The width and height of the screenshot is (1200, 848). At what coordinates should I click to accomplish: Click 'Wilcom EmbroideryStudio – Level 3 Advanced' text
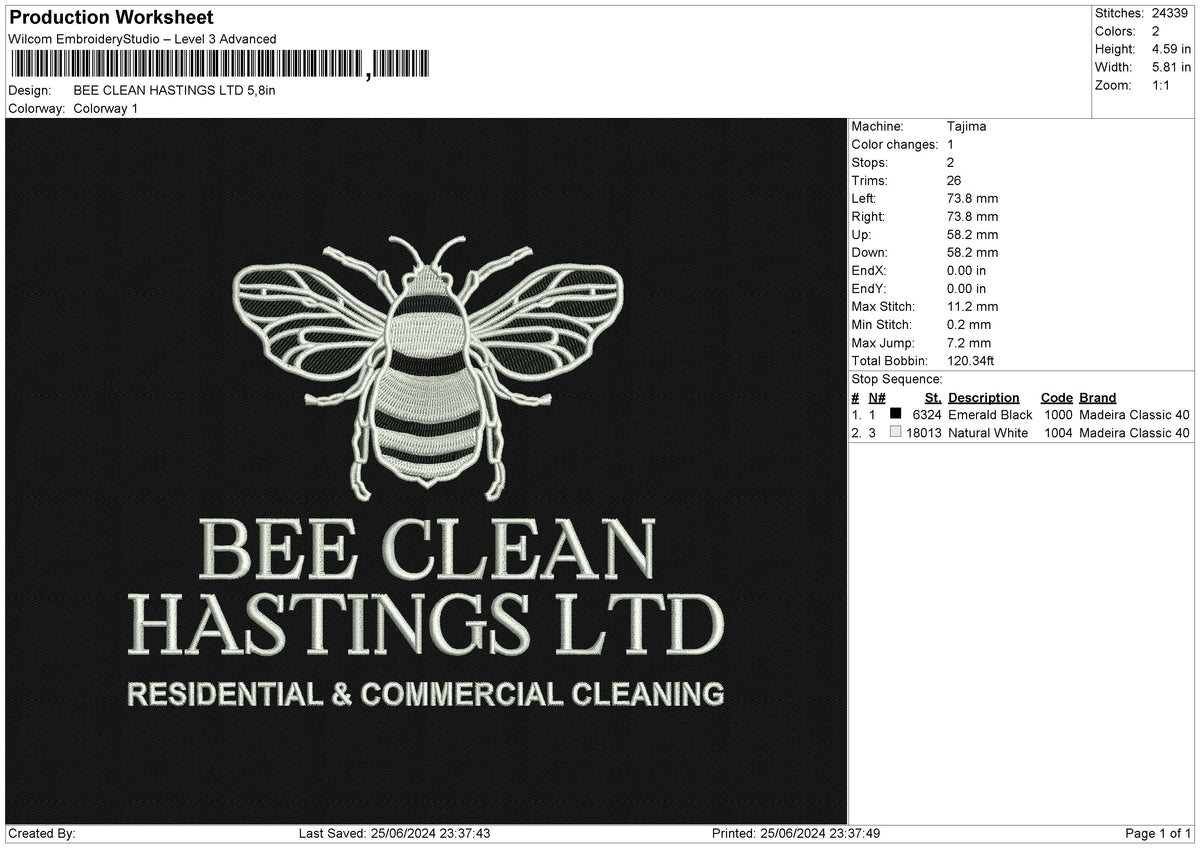142,39
